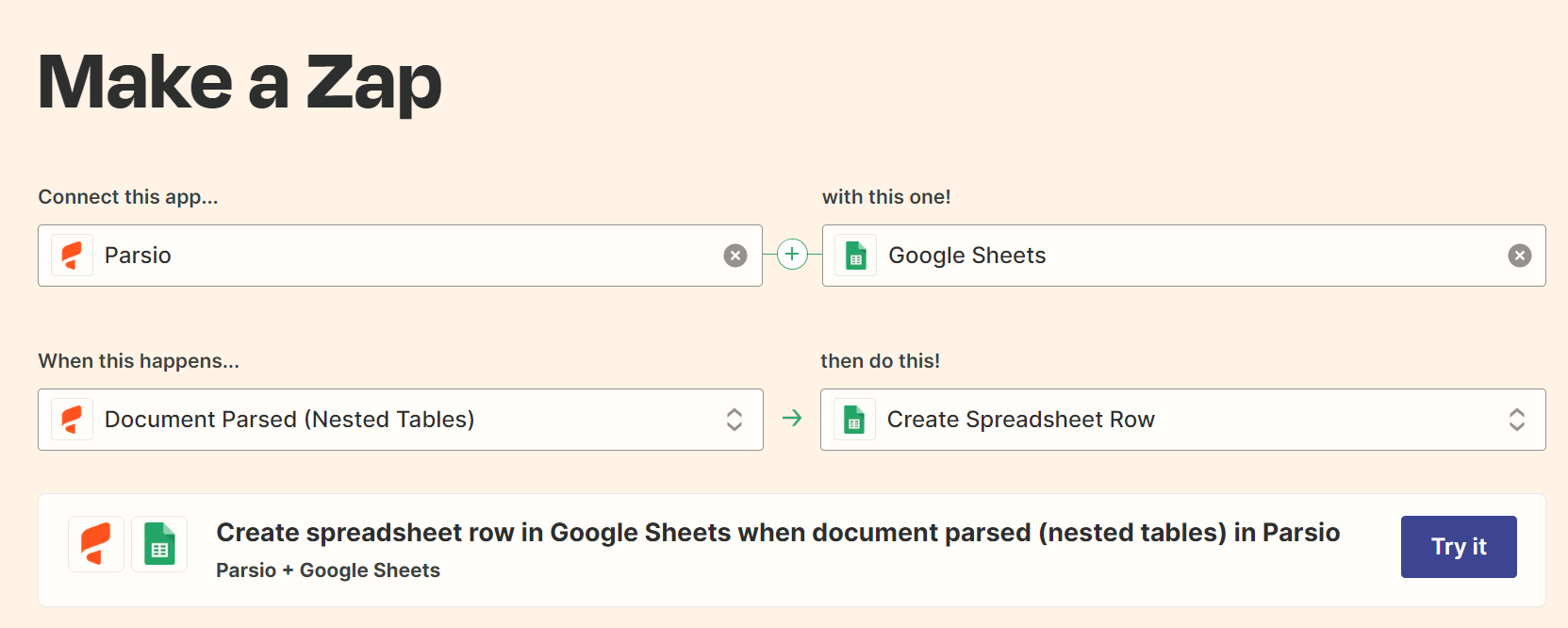The height and width of the screenshot is (628, 1568).
Task: Click the Parsio logo in the Zap template card
Action: tap(96, 544)
